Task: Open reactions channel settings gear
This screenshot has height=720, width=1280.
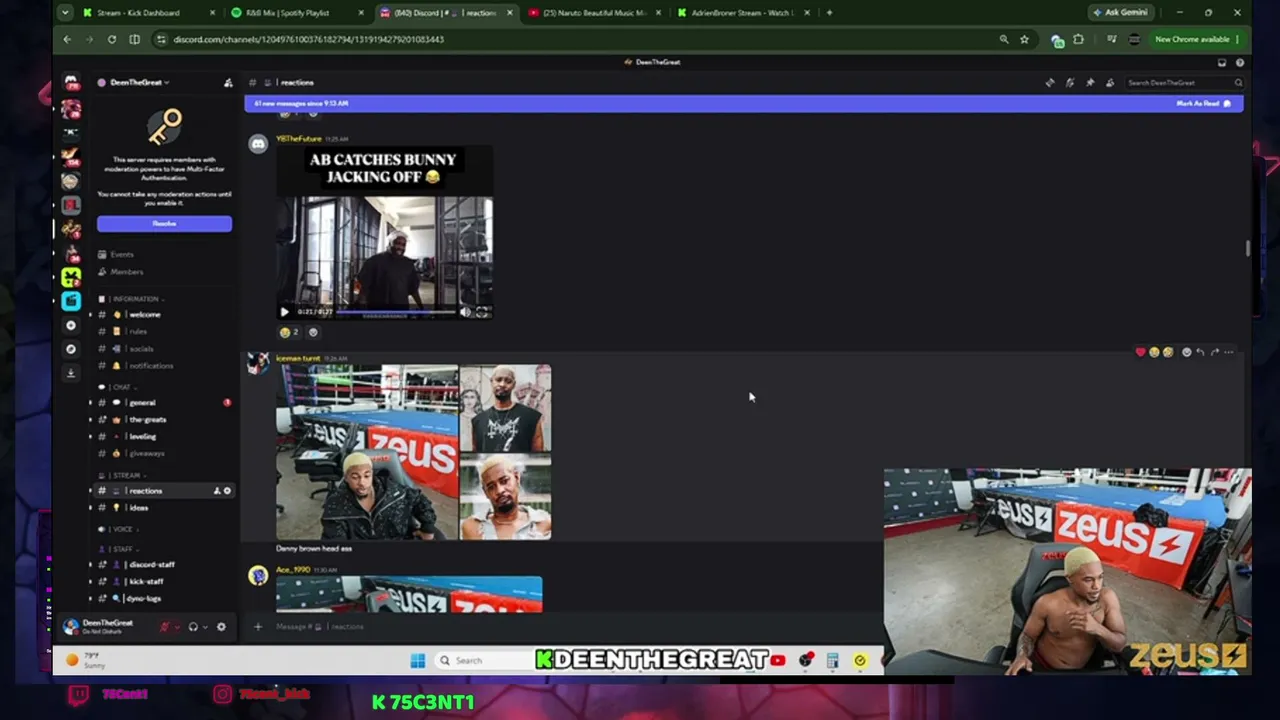Action: tap(227, 491)
